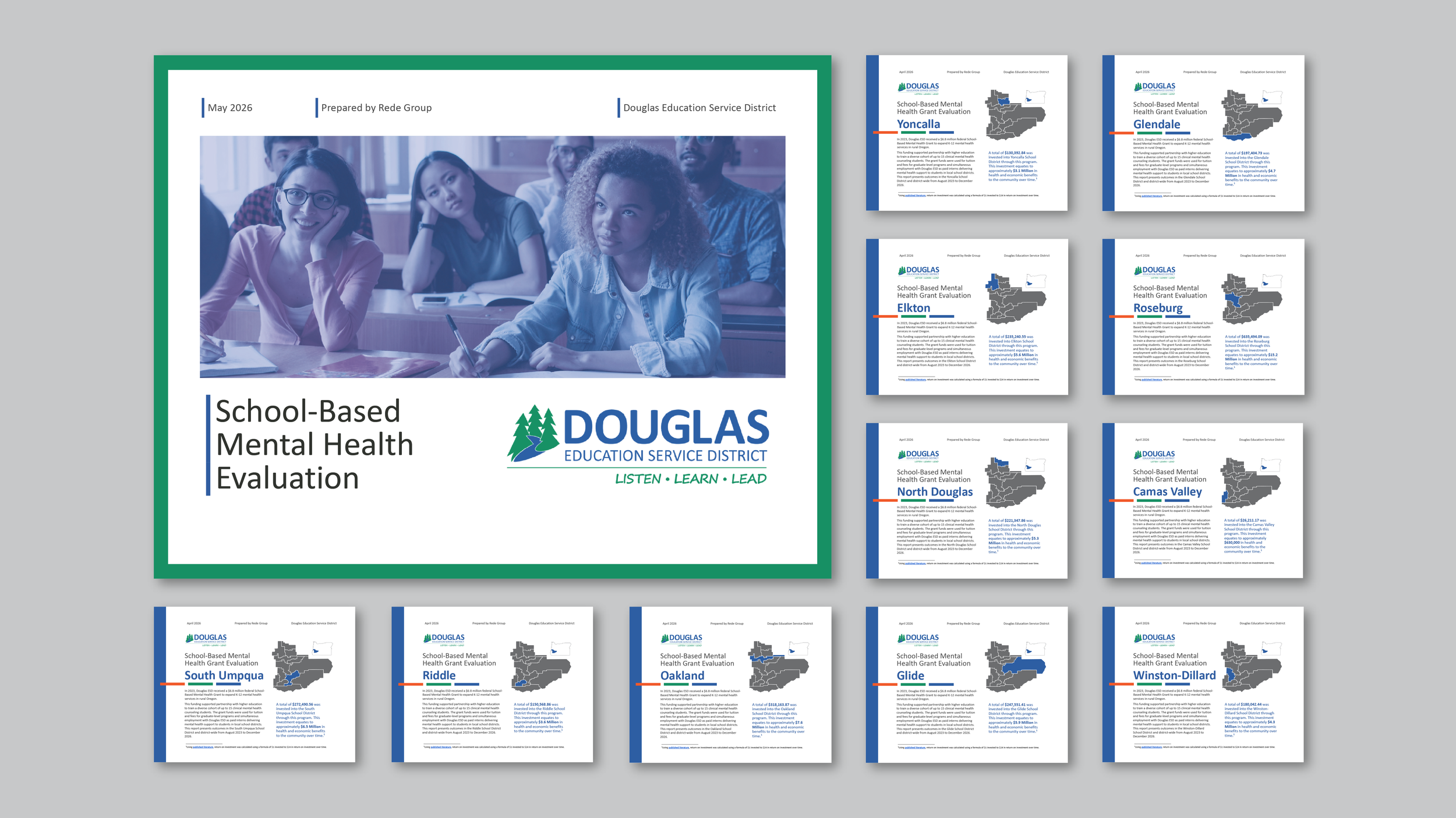Select the county map on the Glendale page

(1252, 114)
